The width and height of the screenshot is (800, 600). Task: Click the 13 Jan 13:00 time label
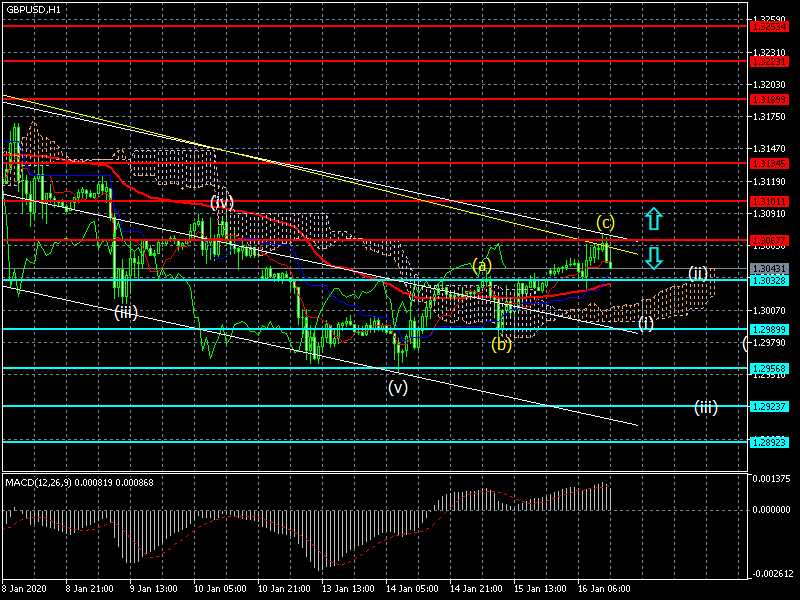click(348, 589)
